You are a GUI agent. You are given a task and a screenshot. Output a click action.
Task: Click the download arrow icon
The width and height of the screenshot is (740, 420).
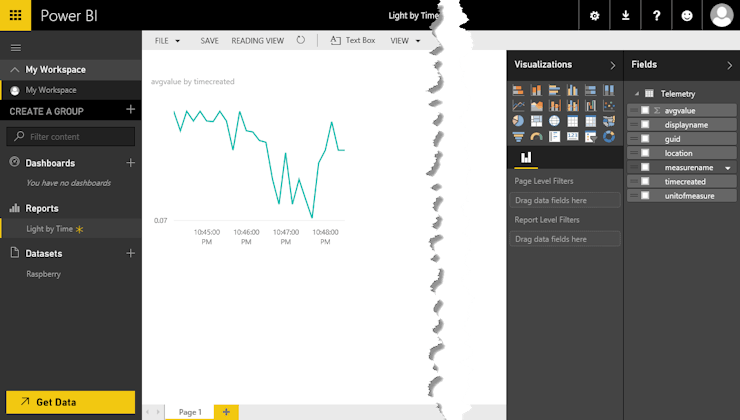click(x=625, y=16)
